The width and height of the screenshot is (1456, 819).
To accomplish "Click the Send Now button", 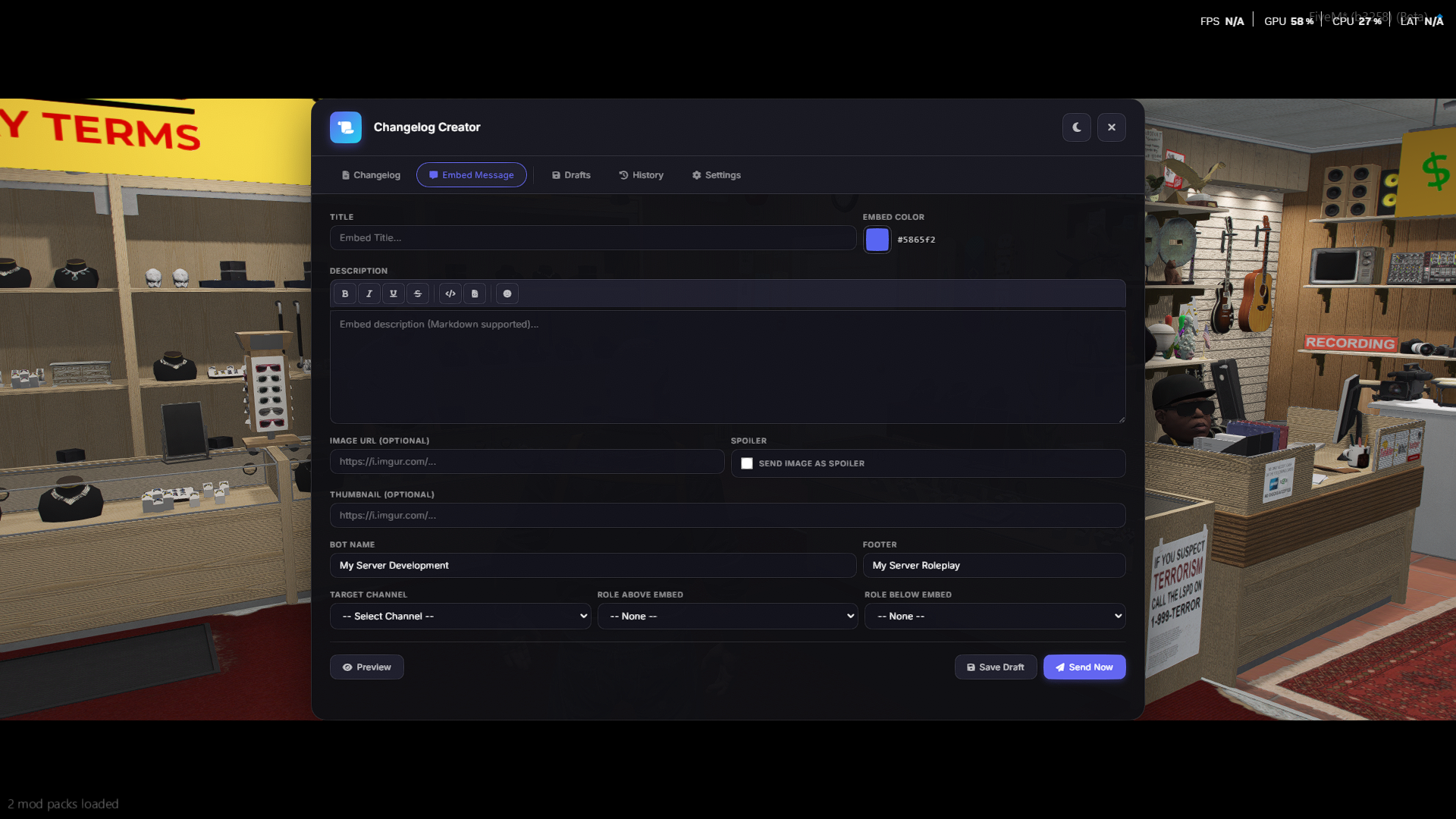I will tap(1084, 667).
